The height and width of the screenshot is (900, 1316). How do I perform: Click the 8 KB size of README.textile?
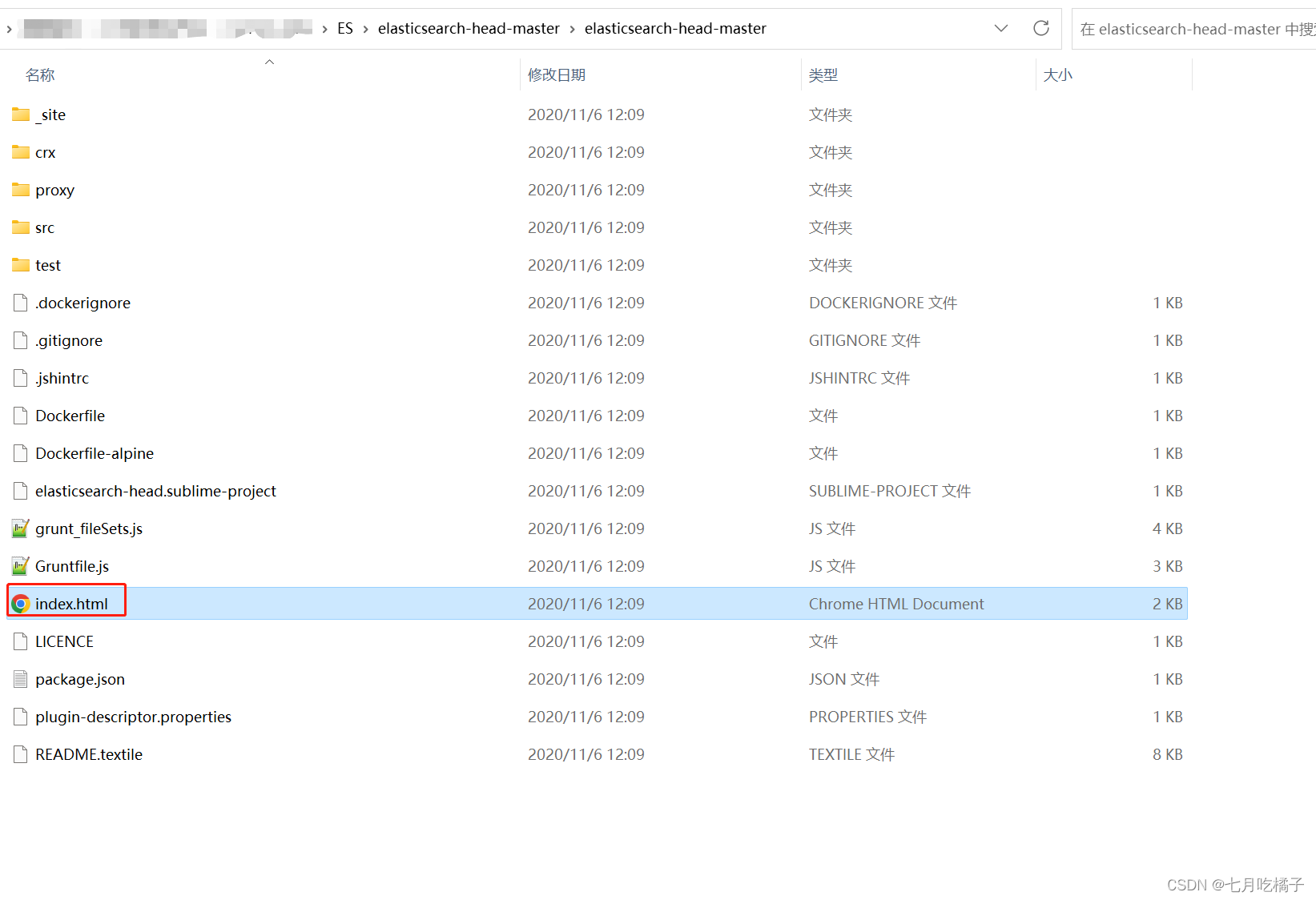click(1168, 754)
